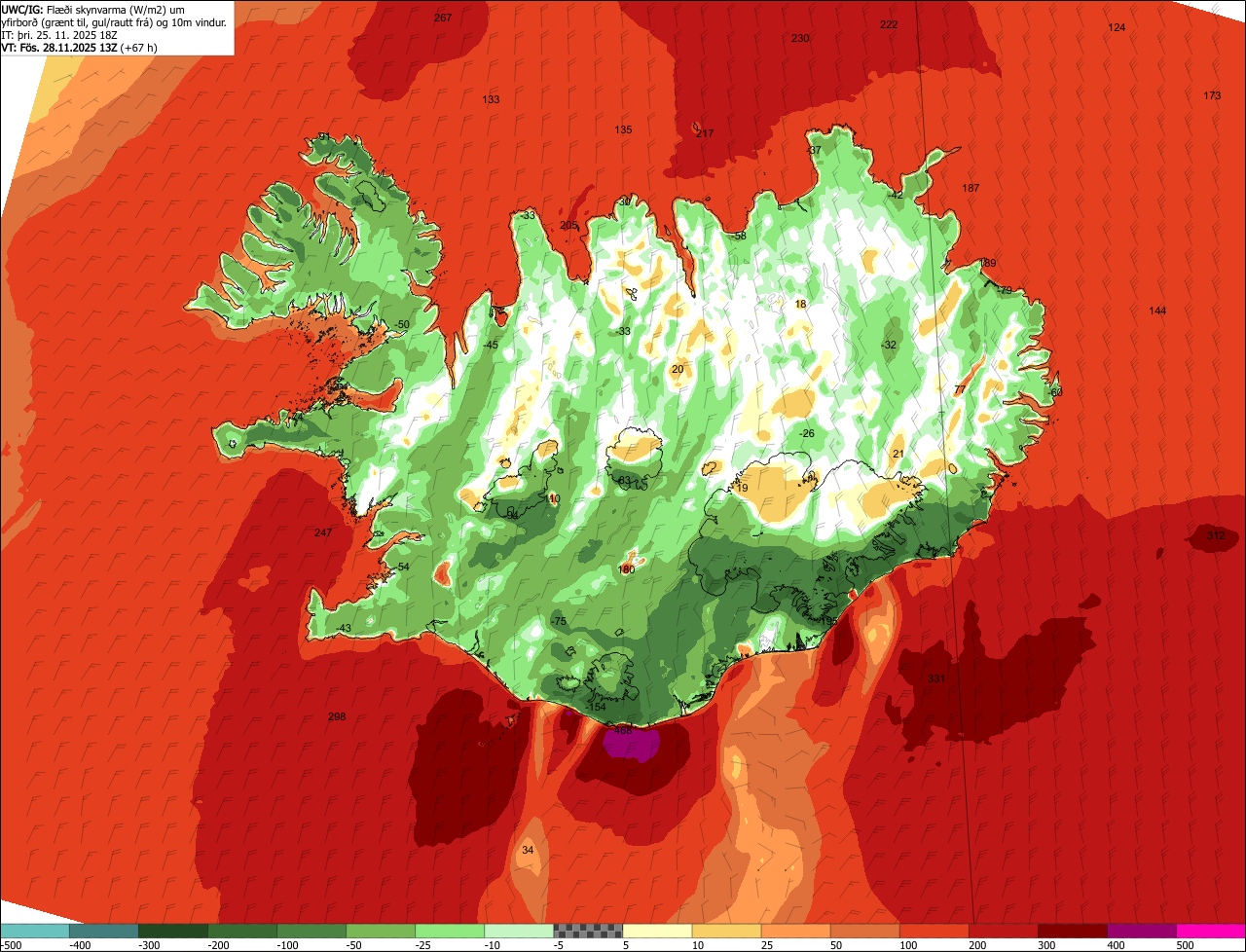1246x952 pixels.
Task: Click the map value -75
Action: 558,621
